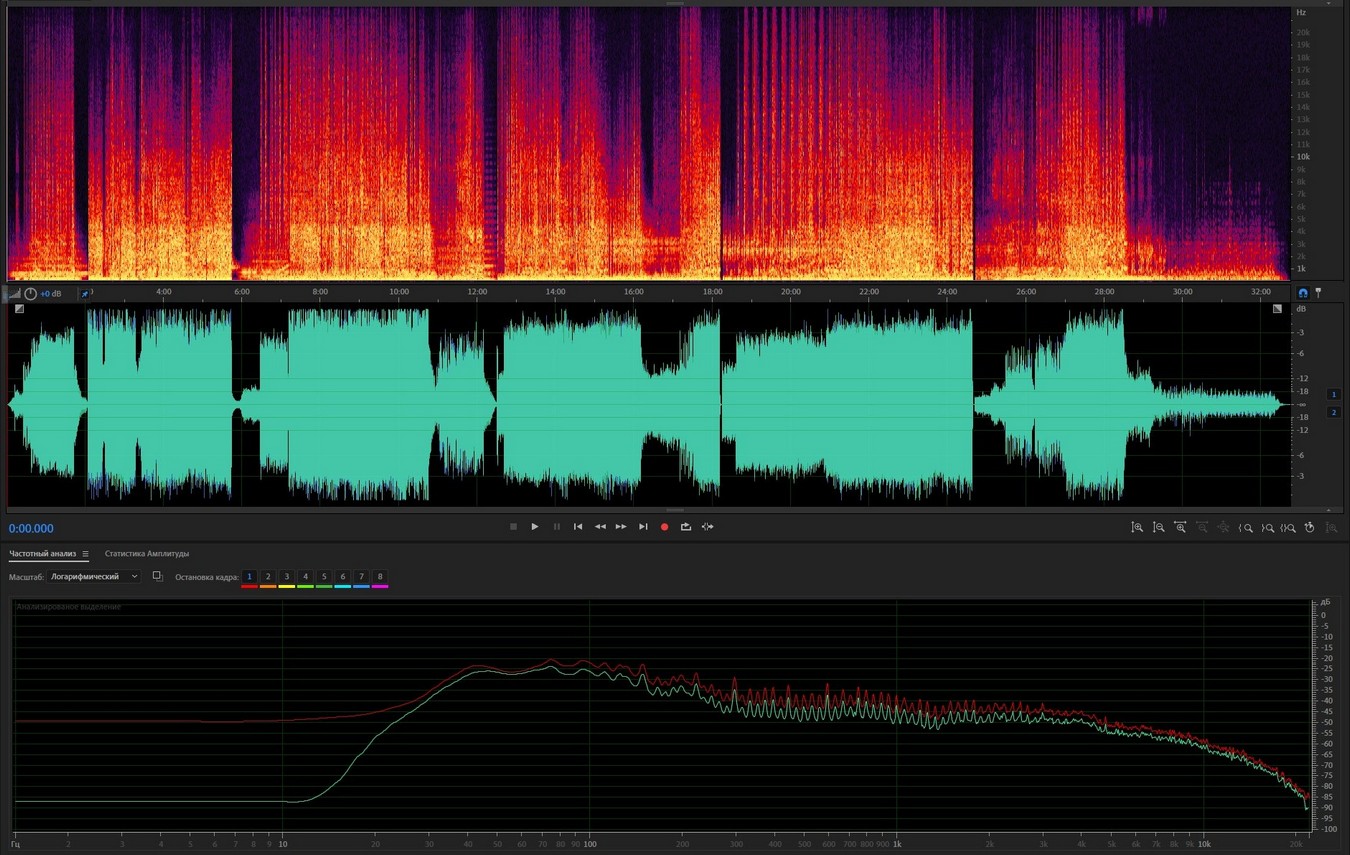Toggle the snapping magnet icon
The width and height of the screenshot is (1350, 855).
1302,293
